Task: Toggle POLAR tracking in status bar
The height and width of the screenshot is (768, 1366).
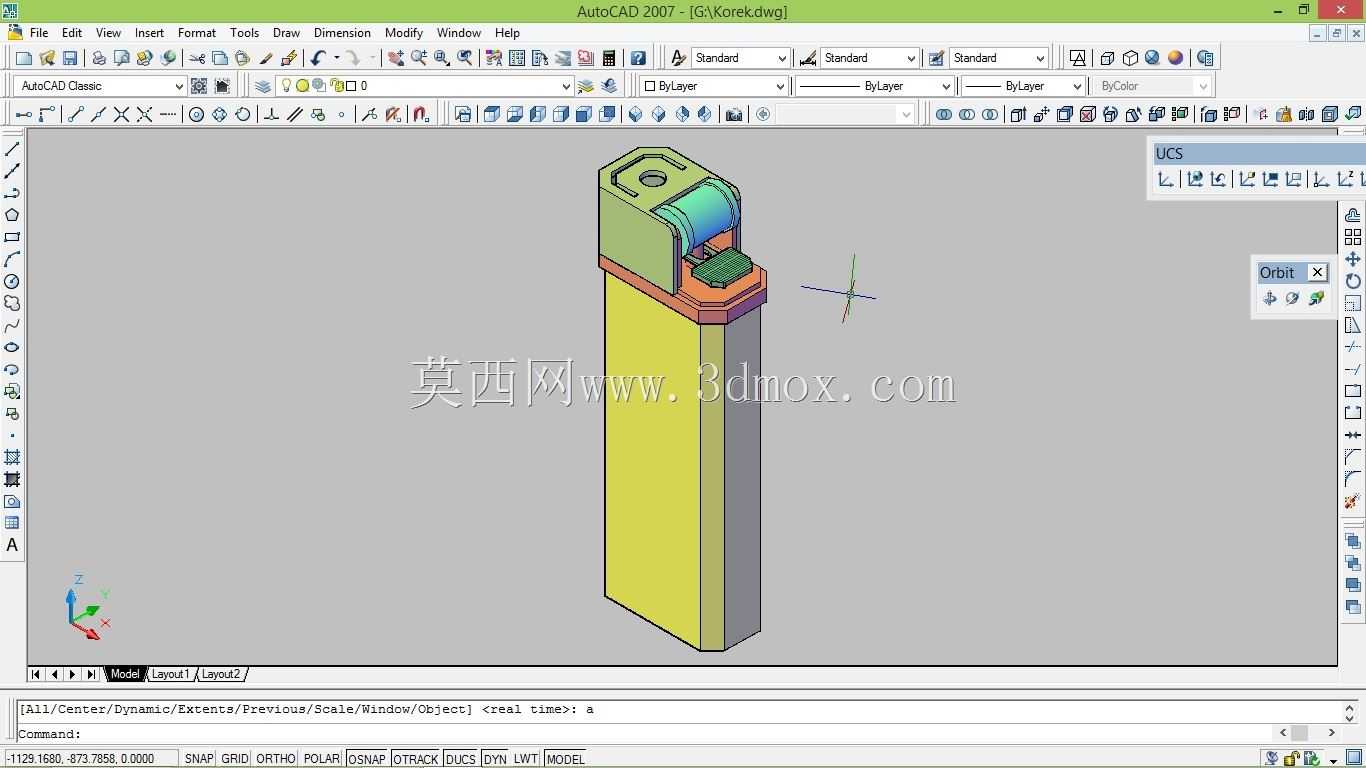Action: (322, 759)
